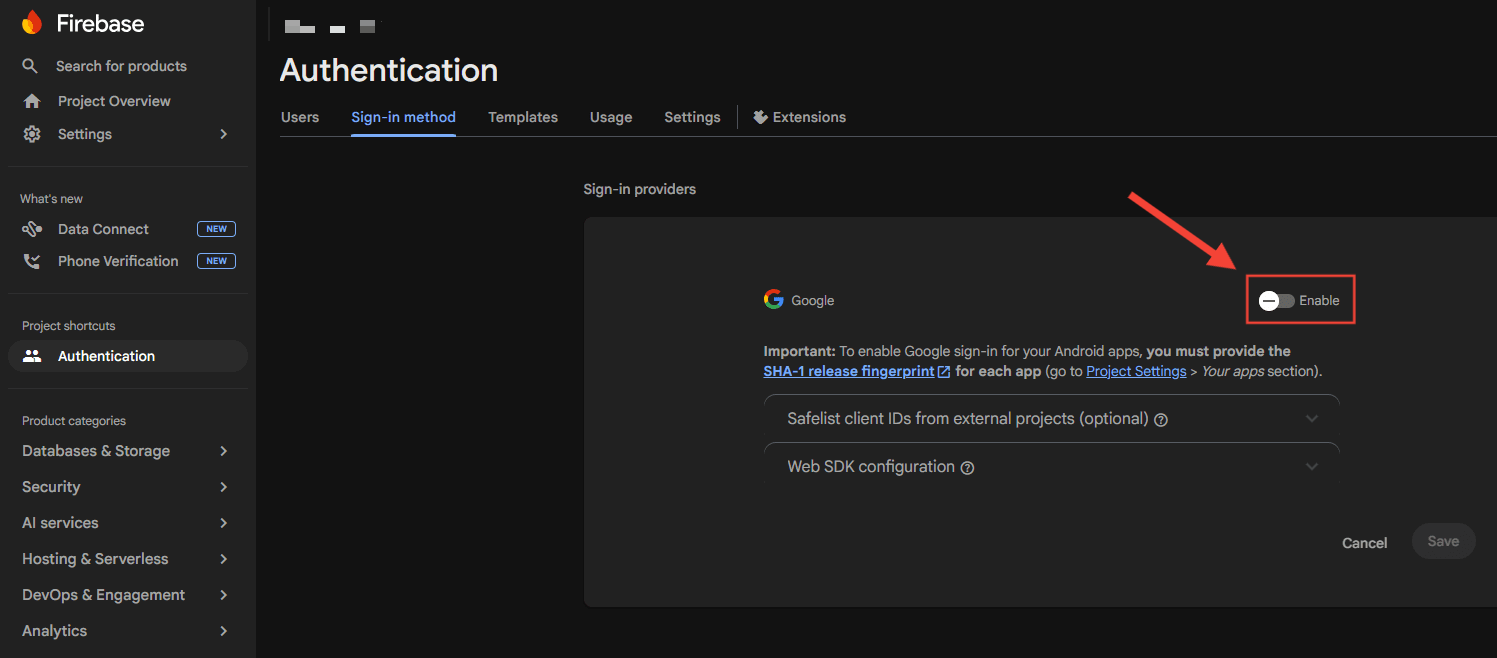Open the Templates tab

tap(523, 117)
